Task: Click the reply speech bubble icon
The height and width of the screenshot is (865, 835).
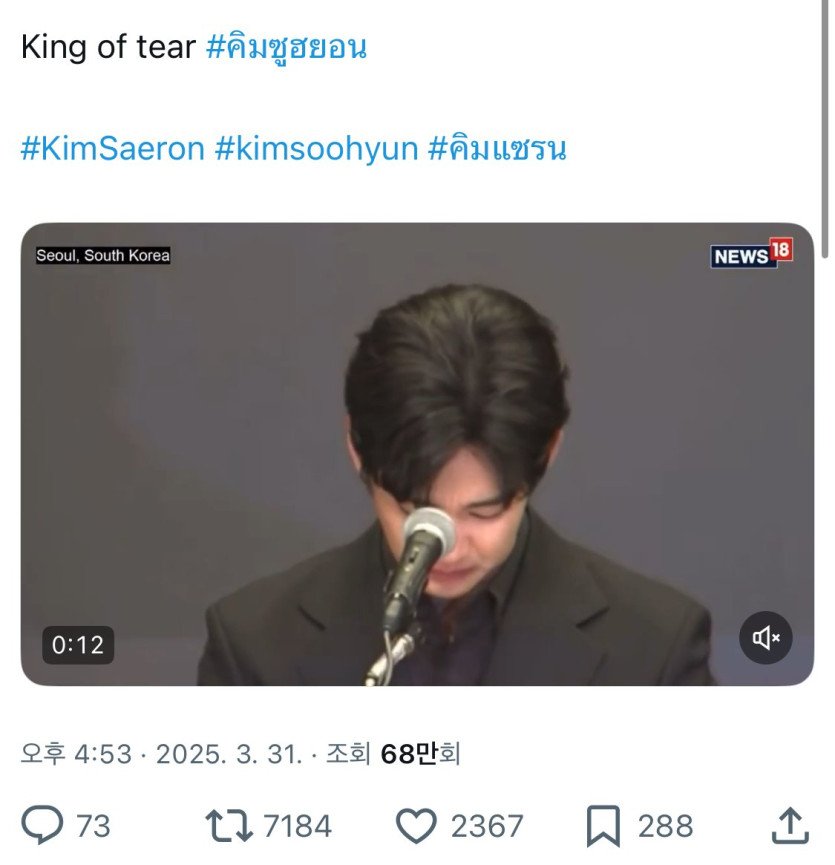Action: (x=42, y=826)
